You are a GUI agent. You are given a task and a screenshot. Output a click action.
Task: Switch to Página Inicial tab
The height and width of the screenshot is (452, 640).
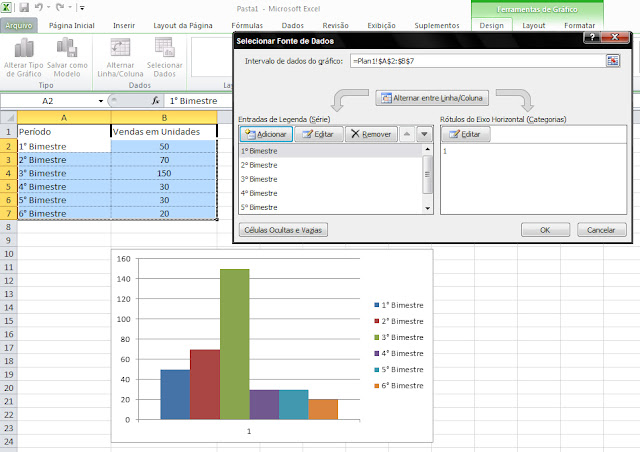tap(71, 25)
